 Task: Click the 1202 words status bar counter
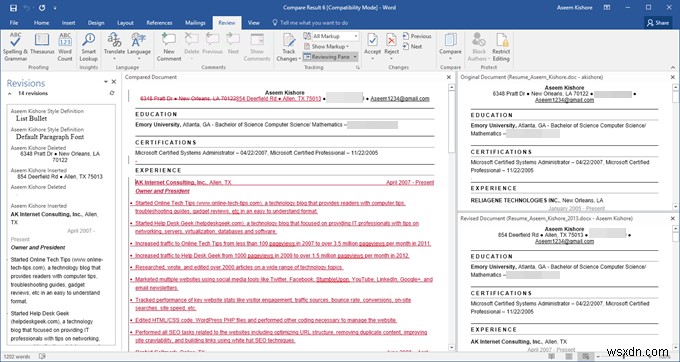(x=17, y=357)
